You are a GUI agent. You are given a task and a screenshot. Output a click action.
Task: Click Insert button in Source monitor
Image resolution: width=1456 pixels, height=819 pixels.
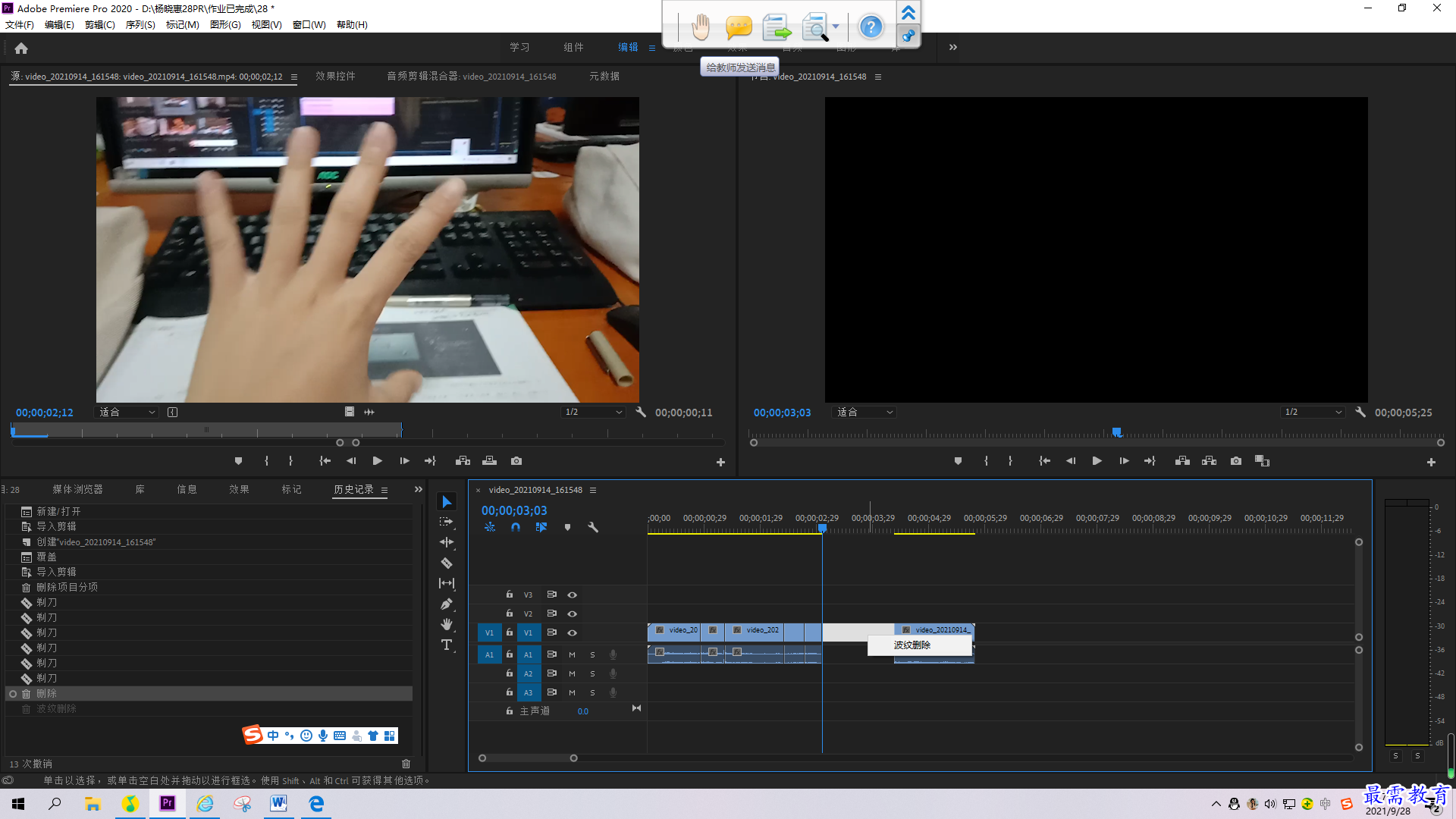(x=463, y=461)
